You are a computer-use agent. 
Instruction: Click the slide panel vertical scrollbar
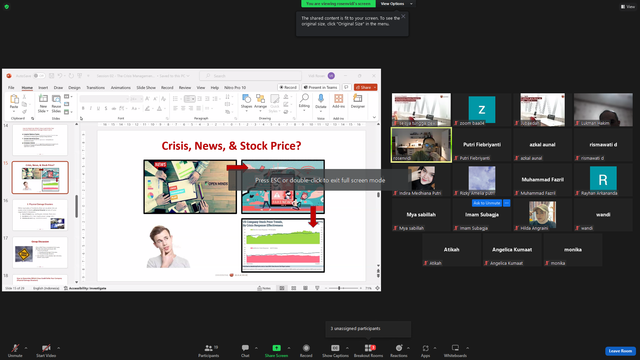[x=76, y=206]
